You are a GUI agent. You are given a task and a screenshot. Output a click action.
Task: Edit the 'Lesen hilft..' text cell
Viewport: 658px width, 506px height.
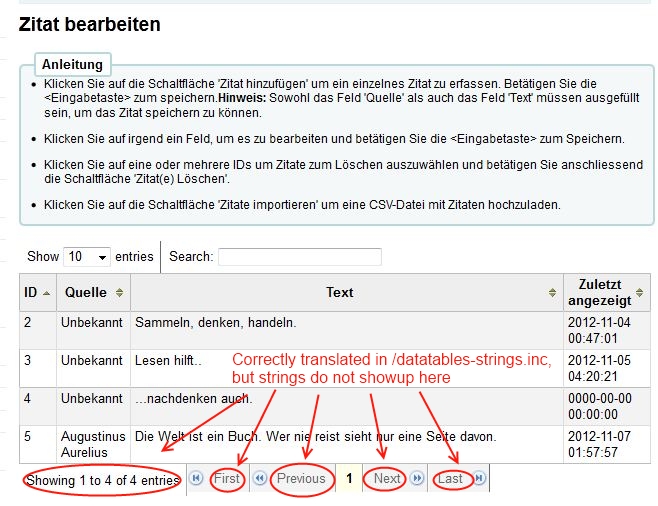click(x=168, y=360)
